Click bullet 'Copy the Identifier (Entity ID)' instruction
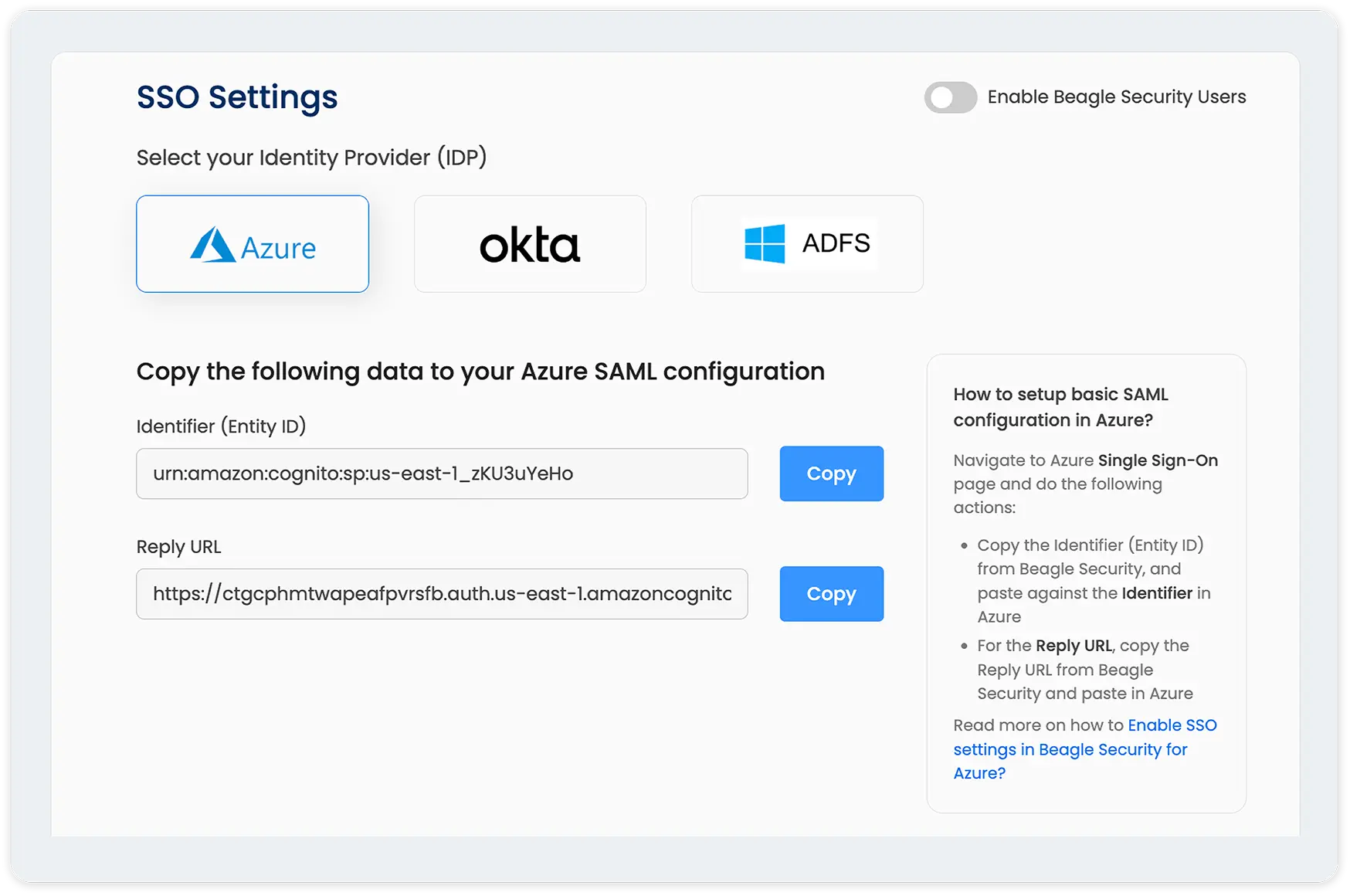 (x=1094, y=581)
